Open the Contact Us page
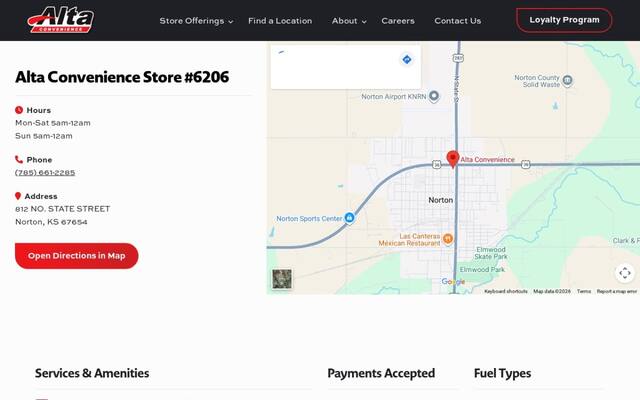 pos(458,21)
